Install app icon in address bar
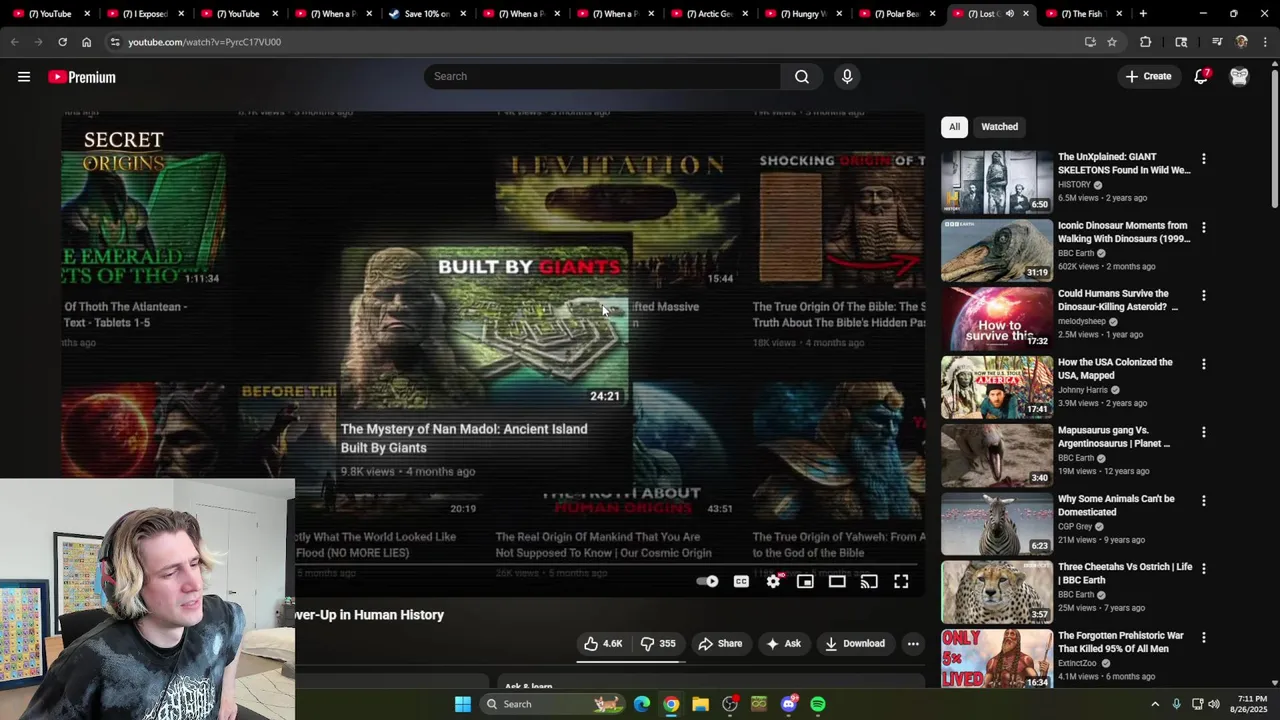The height and width of the screenshot is (720, 1280). tap(1090, 42)
